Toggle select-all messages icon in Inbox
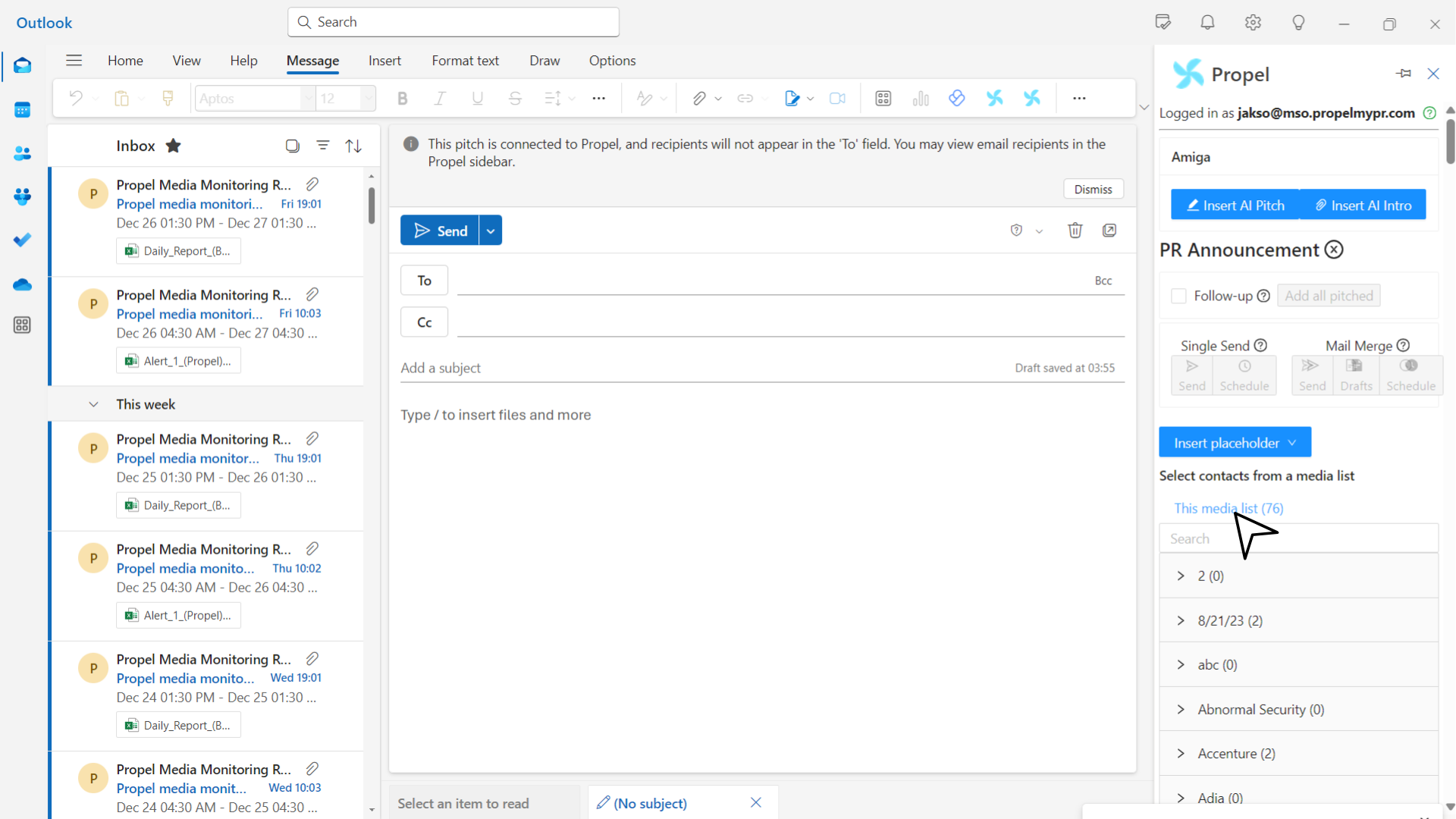 coord(292,146)
